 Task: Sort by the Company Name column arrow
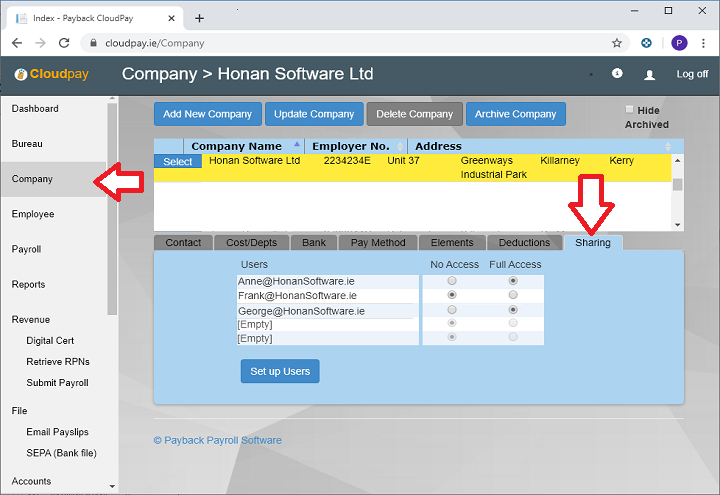(296, 146)
